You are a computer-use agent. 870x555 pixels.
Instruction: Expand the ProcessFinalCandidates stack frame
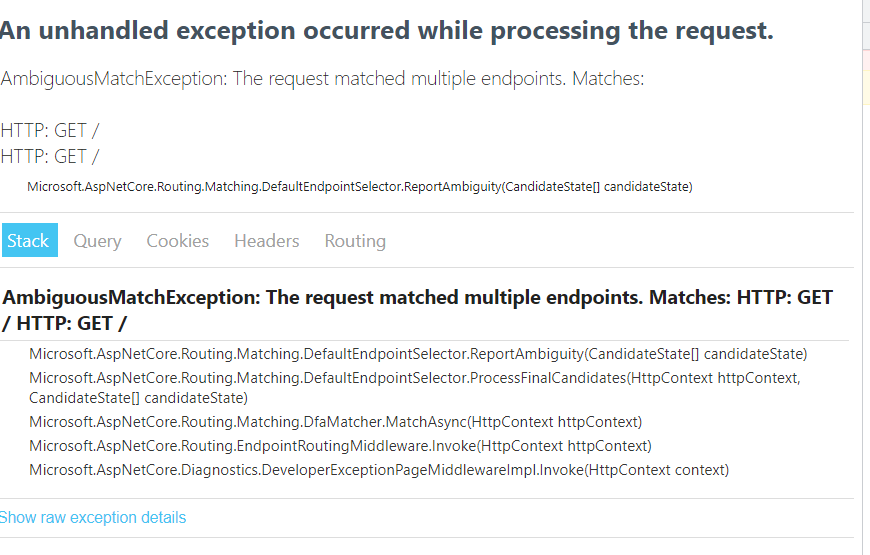click(415, 387)
